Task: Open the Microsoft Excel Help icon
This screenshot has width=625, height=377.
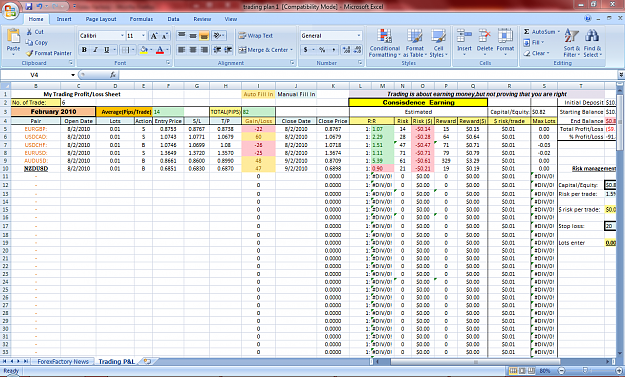Action: [x=588, y=19]
